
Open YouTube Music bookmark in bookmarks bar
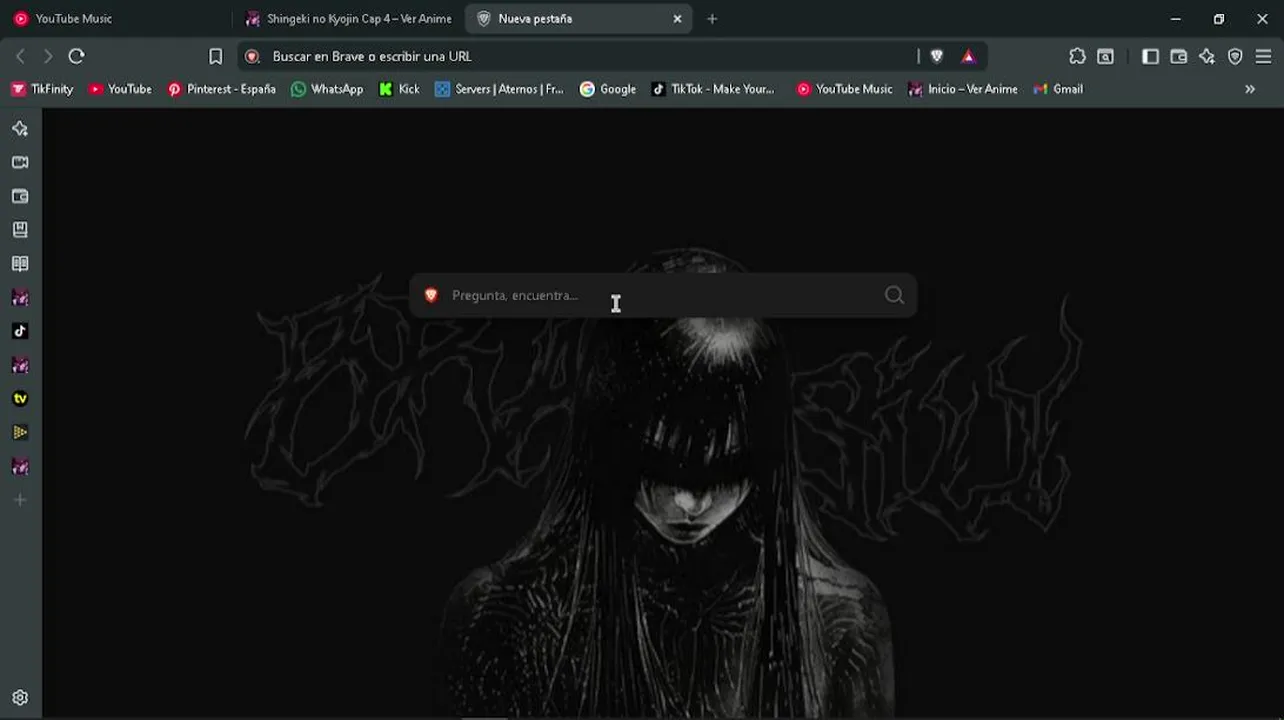coord(844,89)
